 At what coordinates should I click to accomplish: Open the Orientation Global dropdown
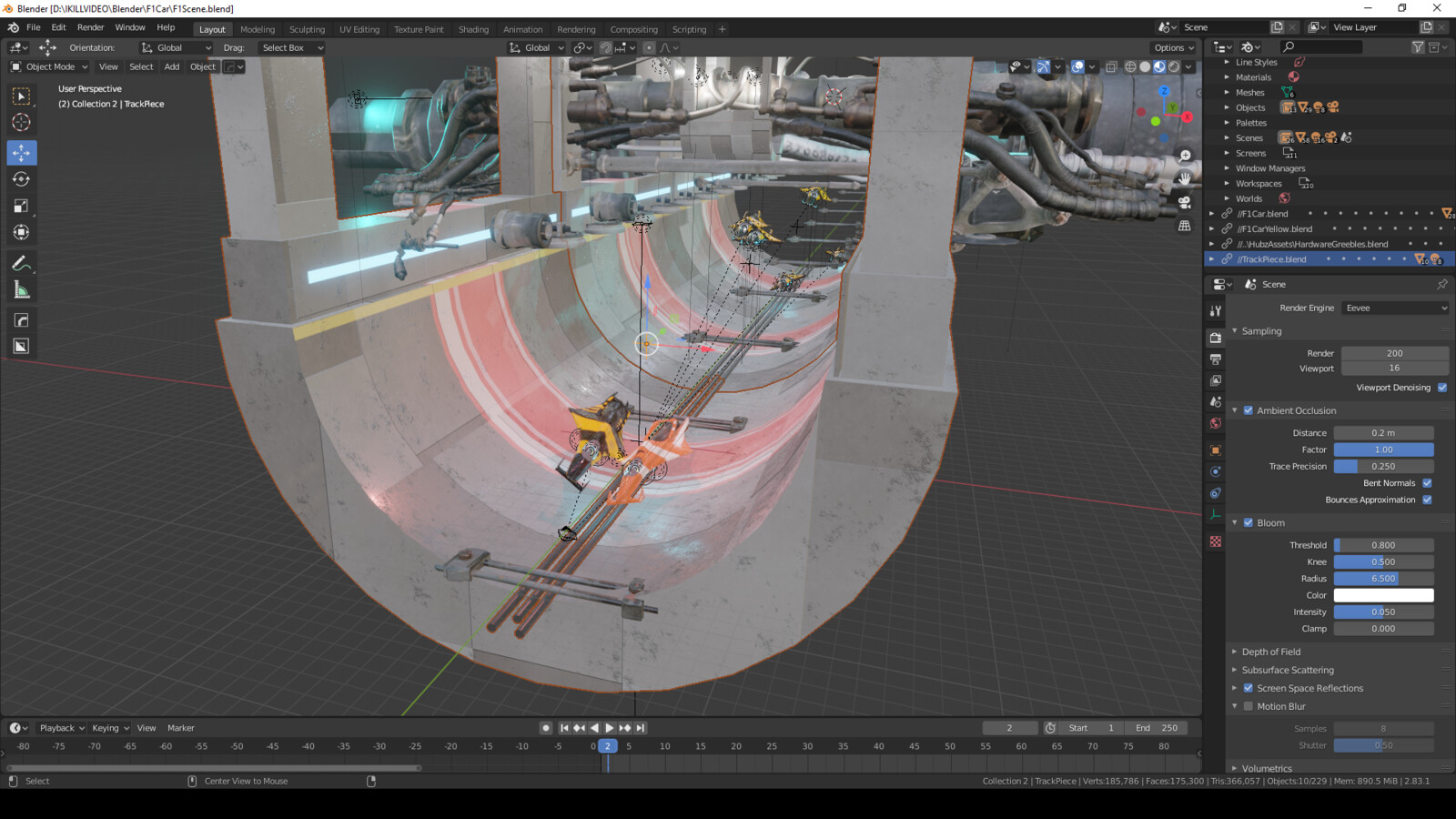(176, 47)
